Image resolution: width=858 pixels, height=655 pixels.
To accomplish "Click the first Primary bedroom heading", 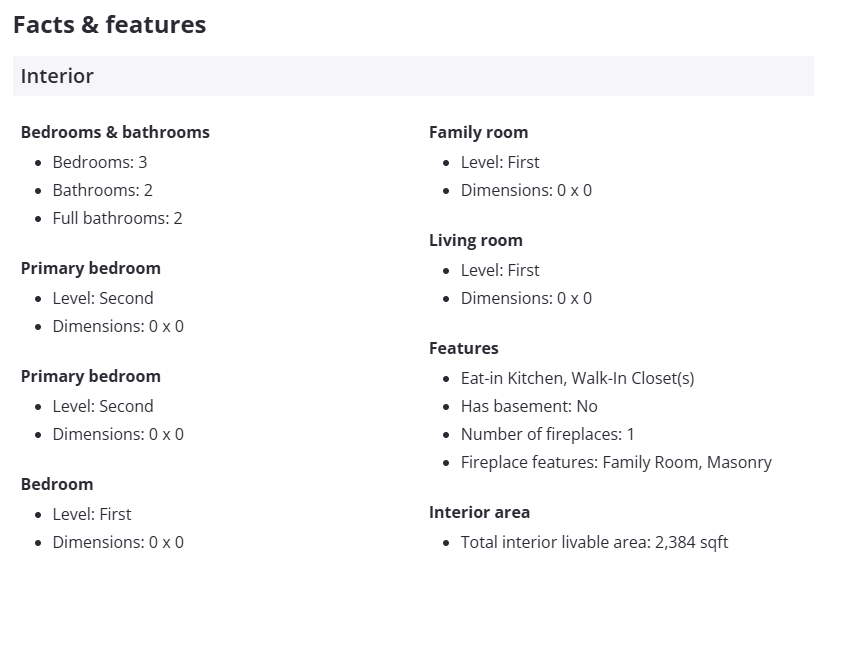I will [90, 268].
